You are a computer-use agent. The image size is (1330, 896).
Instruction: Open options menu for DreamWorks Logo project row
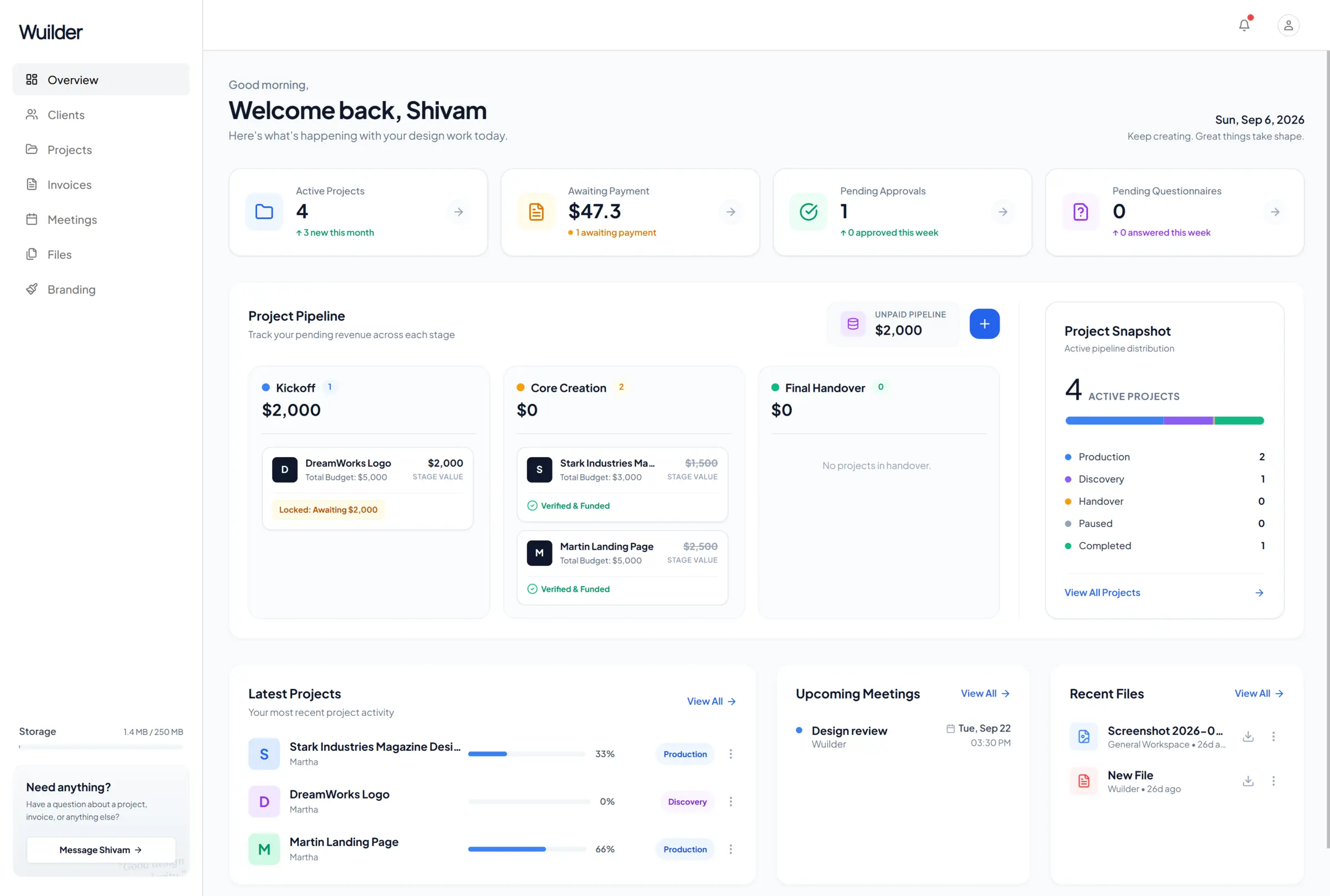[730, 802]
